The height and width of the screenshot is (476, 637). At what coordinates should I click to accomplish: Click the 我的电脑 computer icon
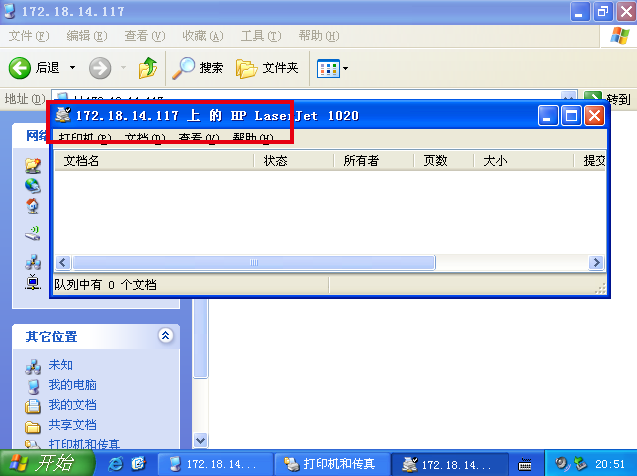tap(33, 386)
